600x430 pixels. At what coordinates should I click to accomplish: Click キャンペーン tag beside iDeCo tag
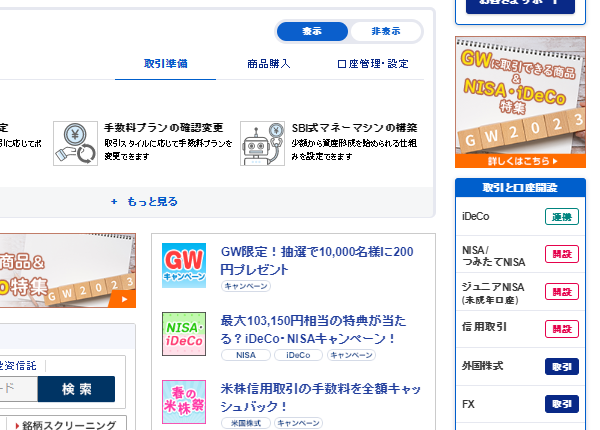(351, 355)
